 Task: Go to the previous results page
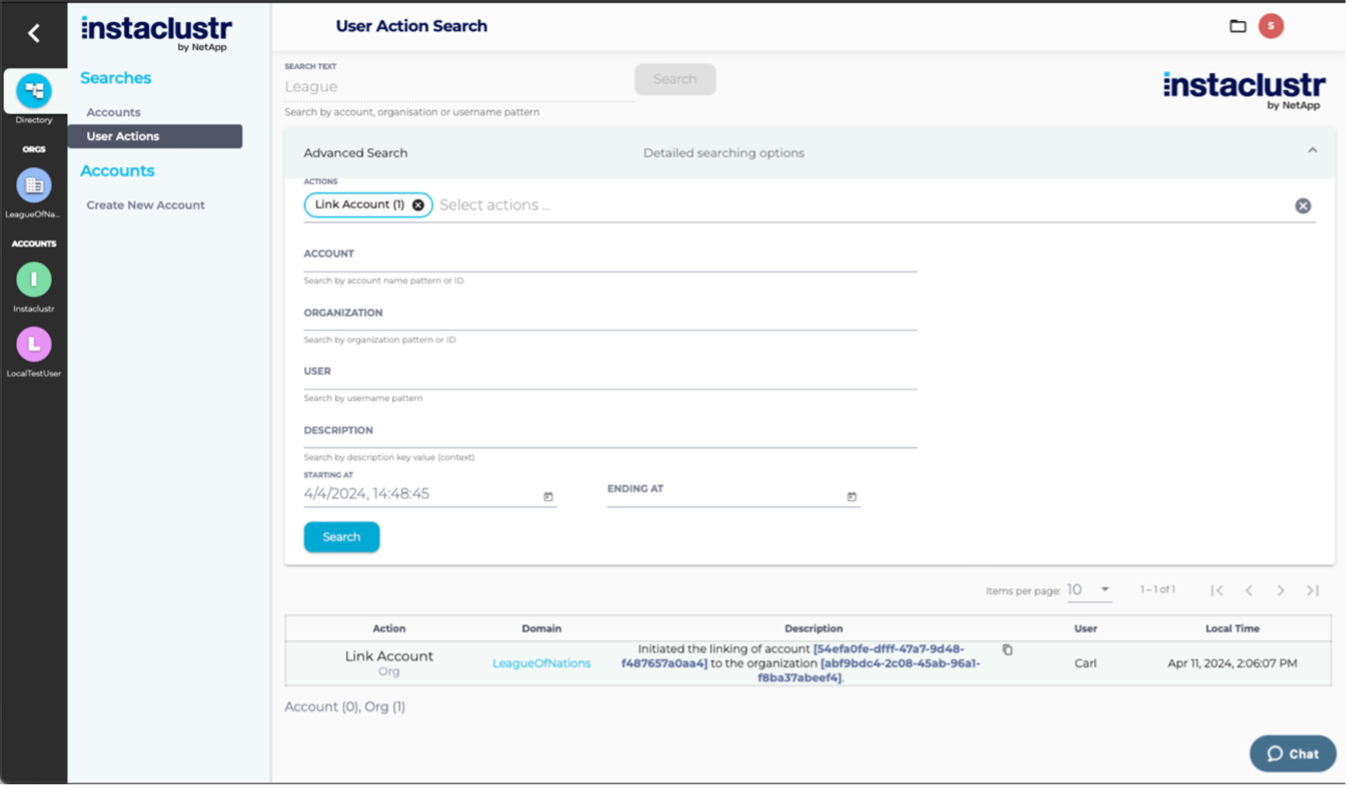[x=1249, y=590]
